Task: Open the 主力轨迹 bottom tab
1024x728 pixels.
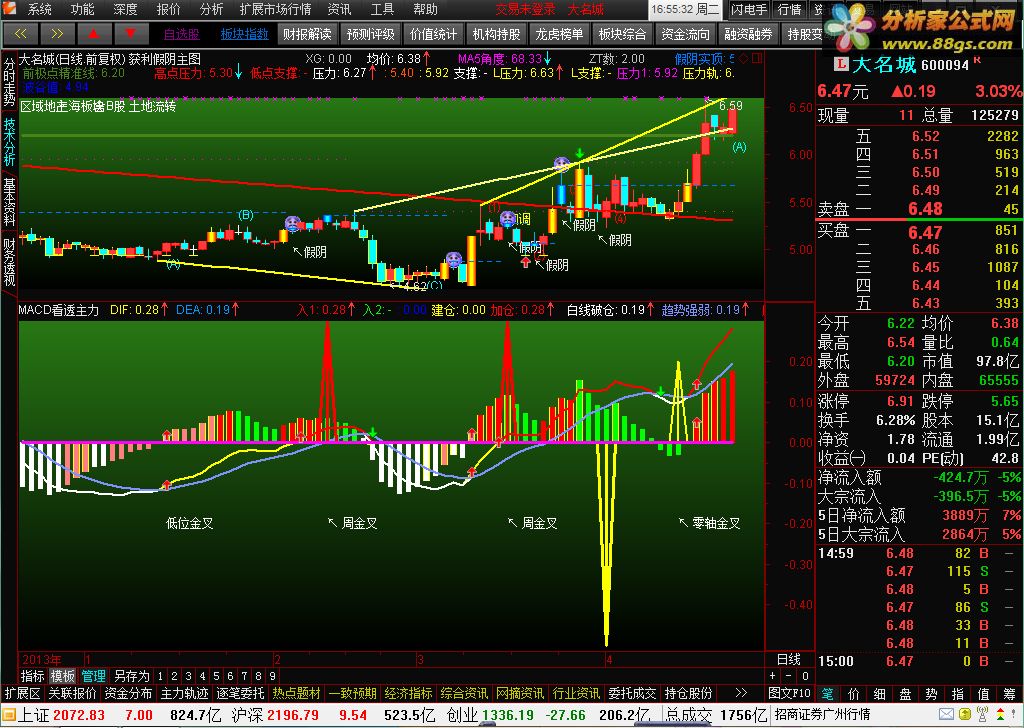Action: tap(185, 693)
